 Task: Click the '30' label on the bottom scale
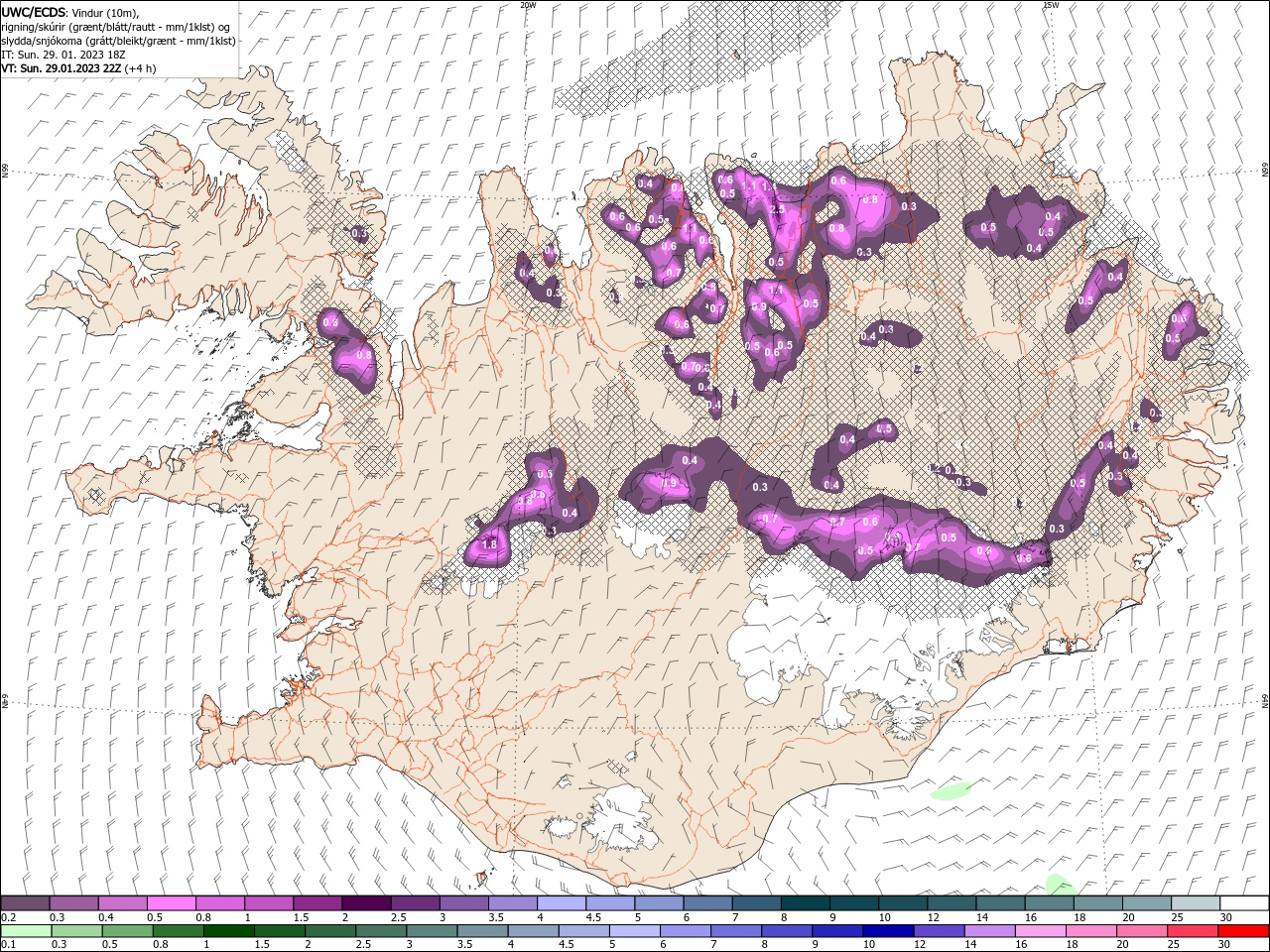point(1223,945)
